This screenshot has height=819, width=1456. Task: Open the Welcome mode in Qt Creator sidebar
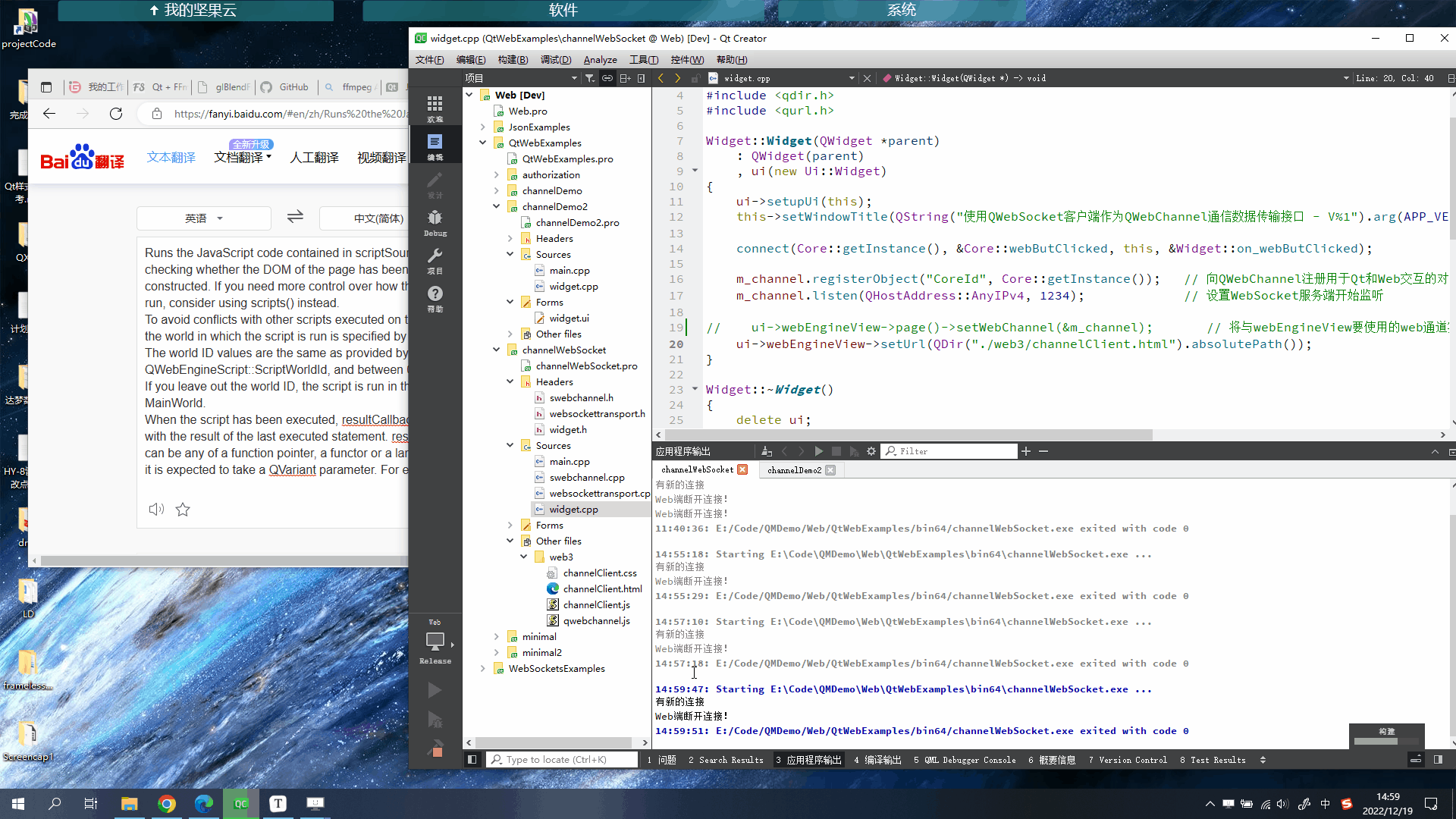435,108
